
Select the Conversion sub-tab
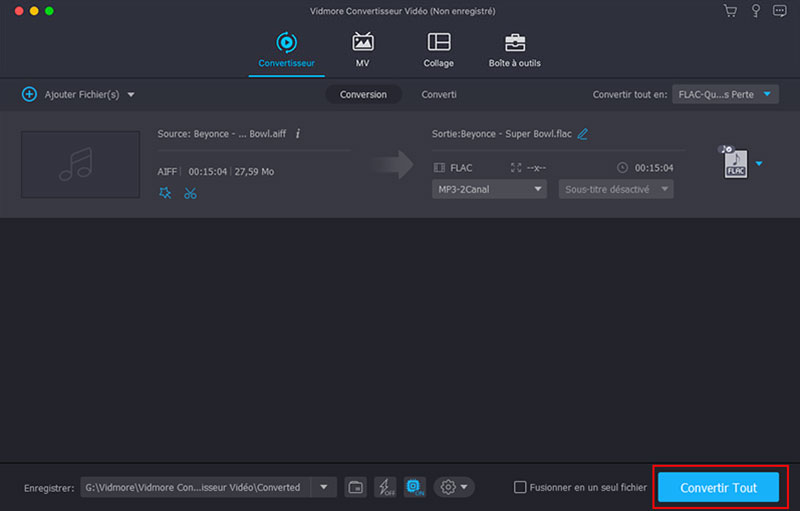tap(363, 94)
